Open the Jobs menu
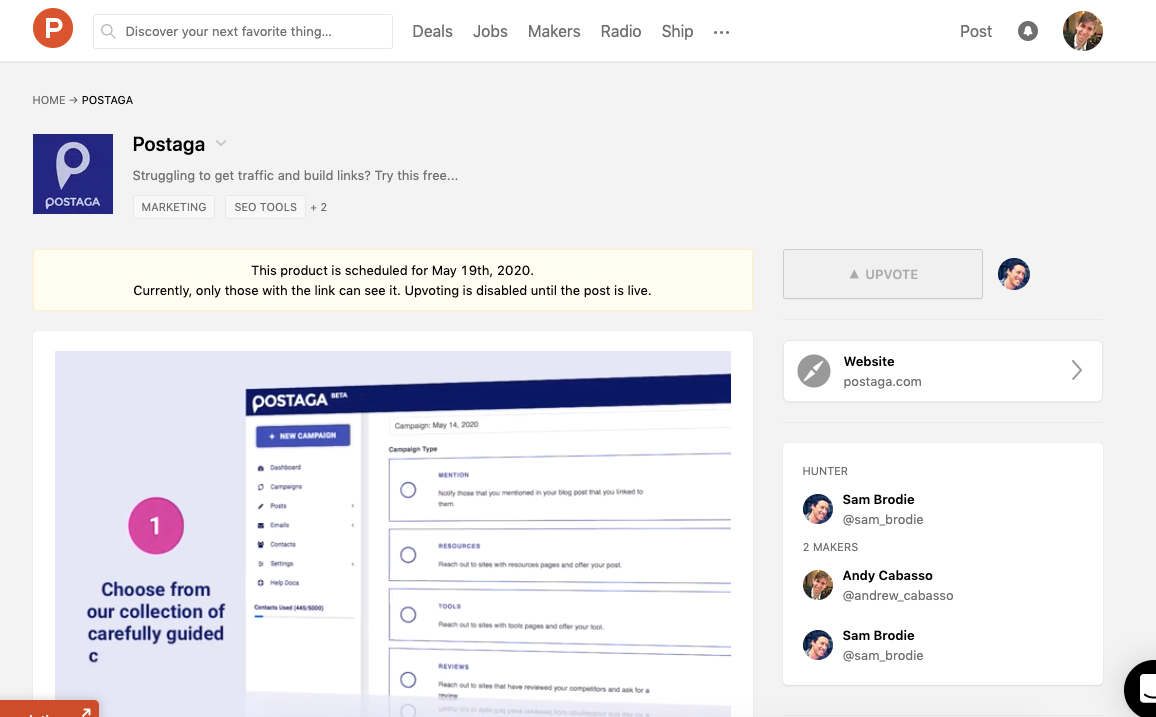1156x717 pixels. [x=490, y=31]
